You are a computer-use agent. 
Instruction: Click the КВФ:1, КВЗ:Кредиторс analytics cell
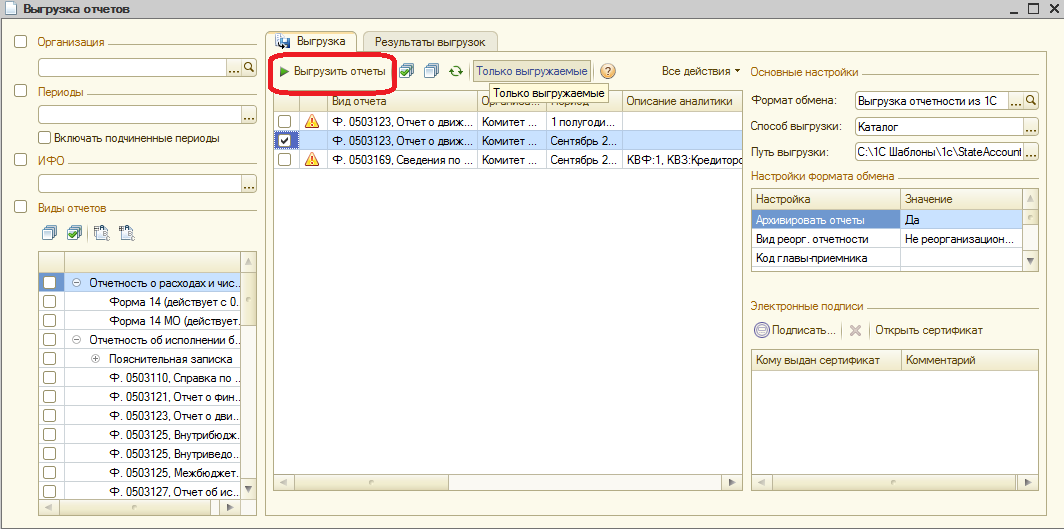click(682, 159)
